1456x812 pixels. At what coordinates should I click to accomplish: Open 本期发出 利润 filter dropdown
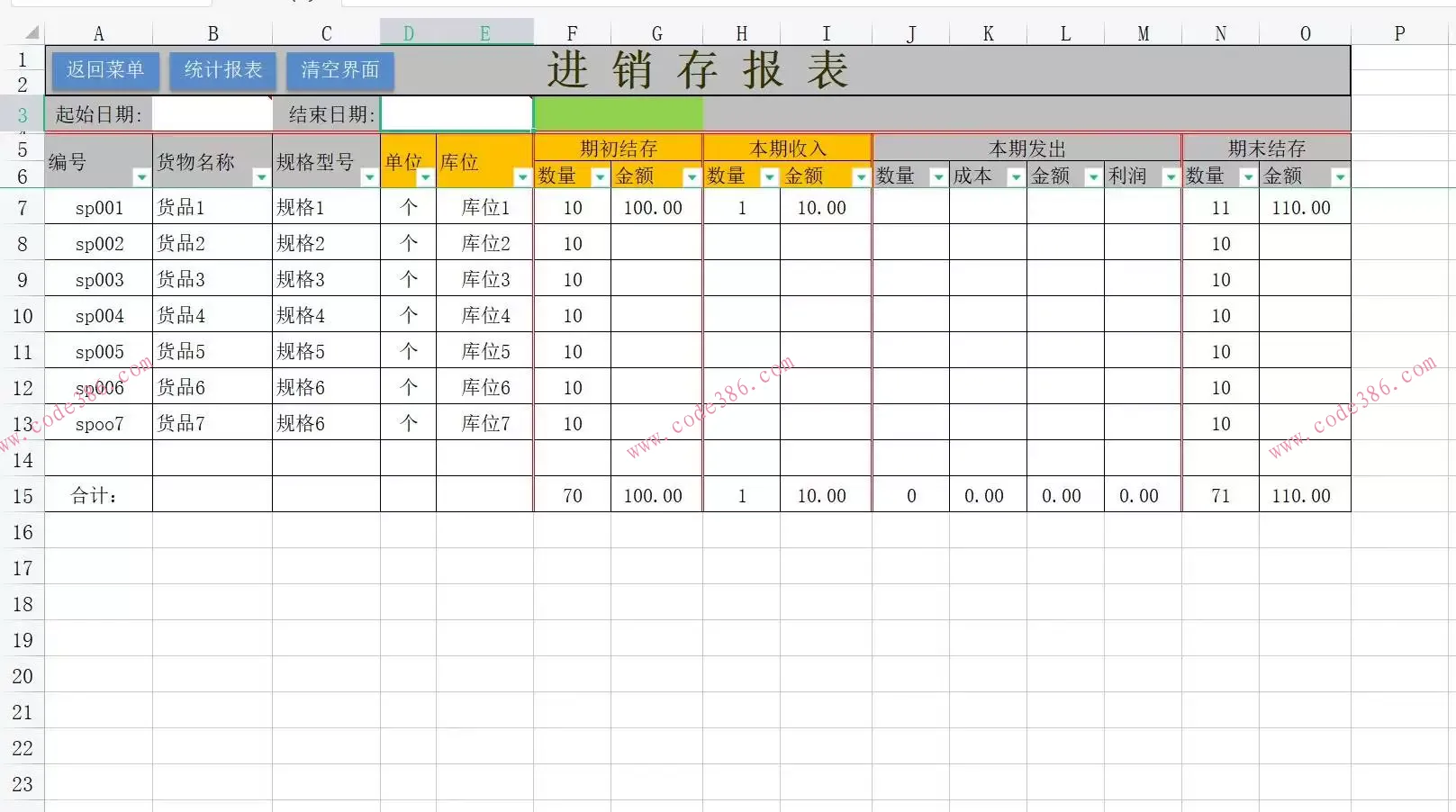[1171, 177]
